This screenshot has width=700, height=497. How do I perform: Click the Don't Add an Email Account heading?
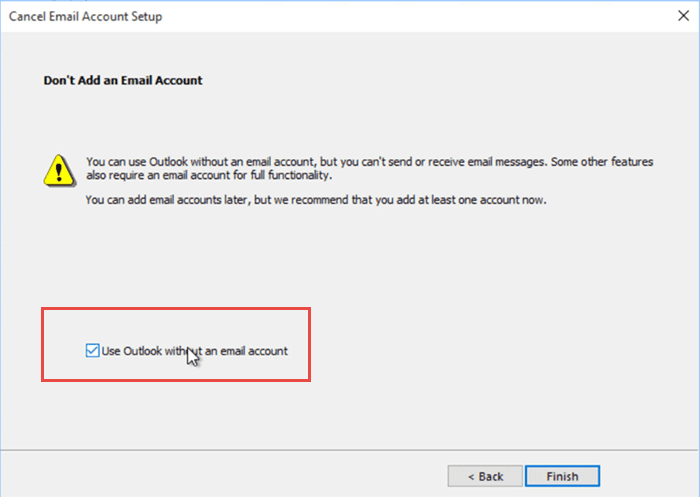point(123,80)
